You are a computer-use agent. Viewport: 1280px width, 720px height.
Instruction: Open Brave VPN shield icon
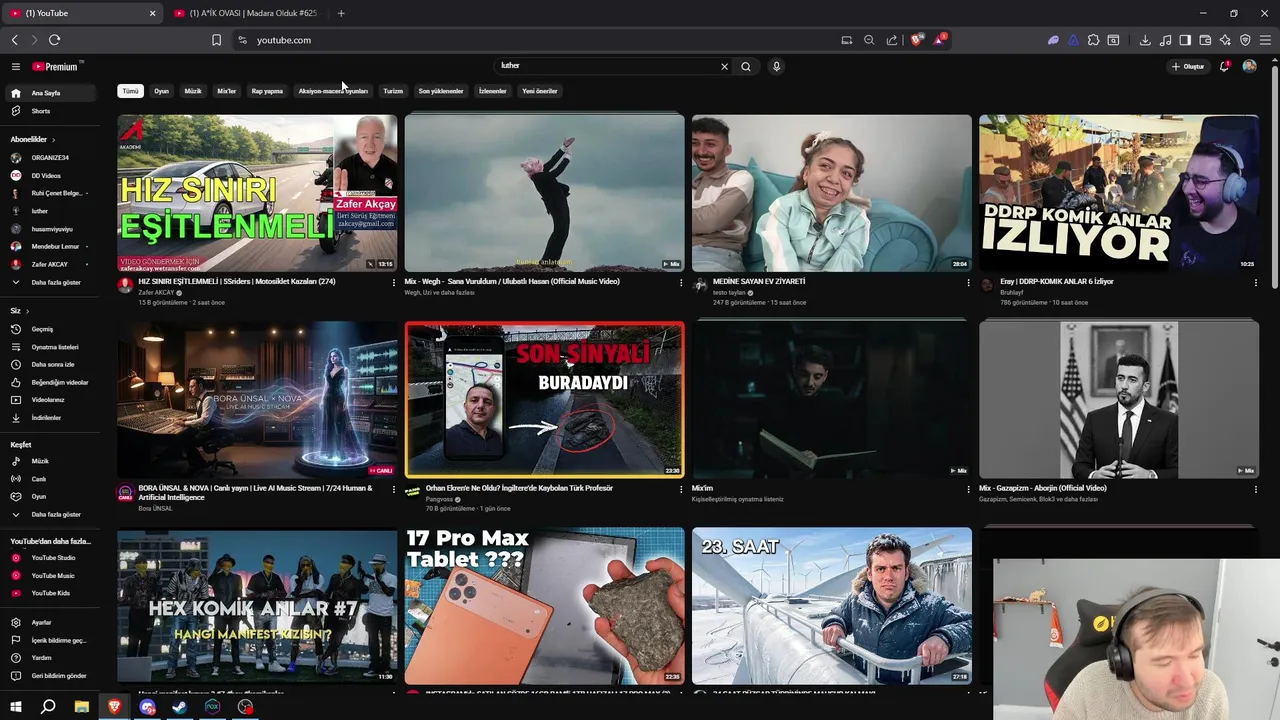(x=1245, y=40)
